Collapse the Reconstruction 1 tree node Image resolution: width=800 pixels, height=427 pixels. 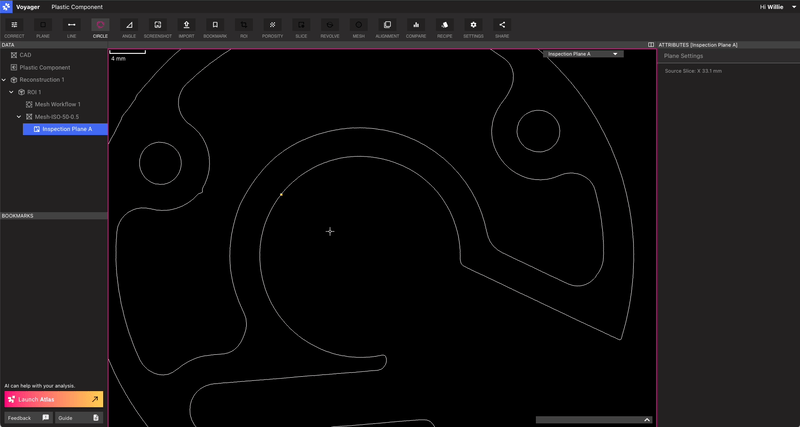4,80
